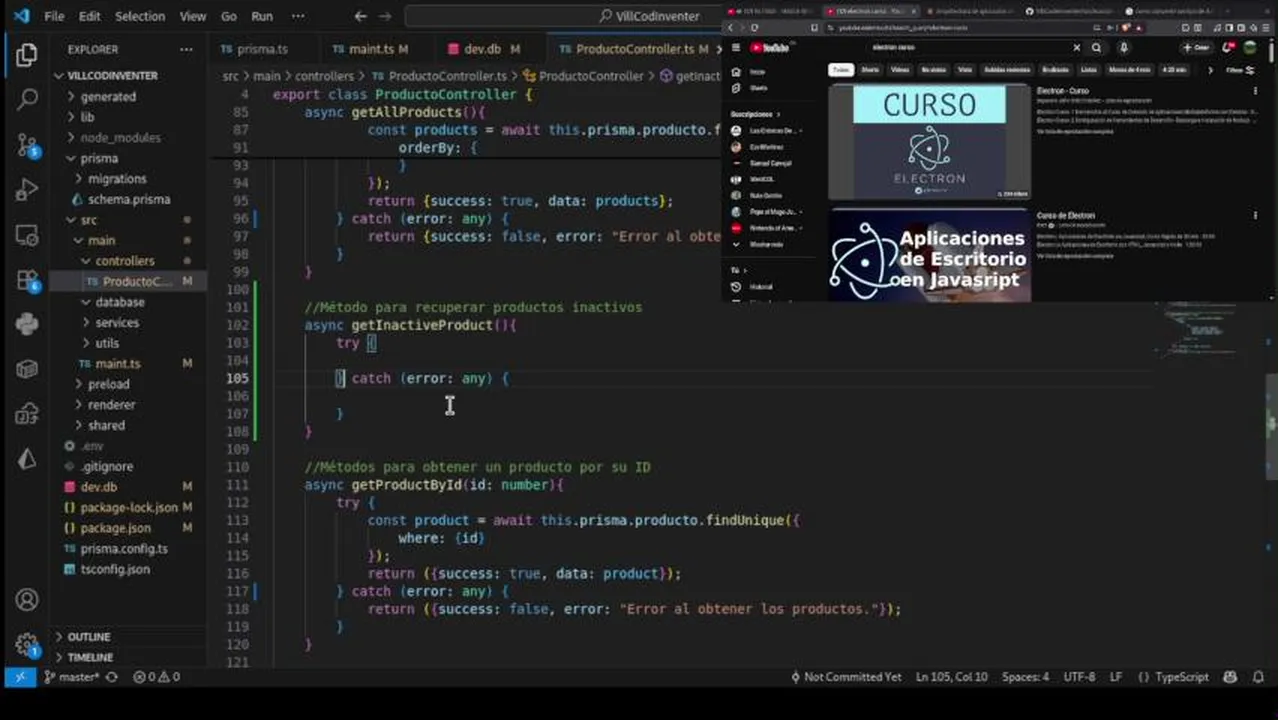Open options for 'Curso de Electron' video

pos(1256,215)
